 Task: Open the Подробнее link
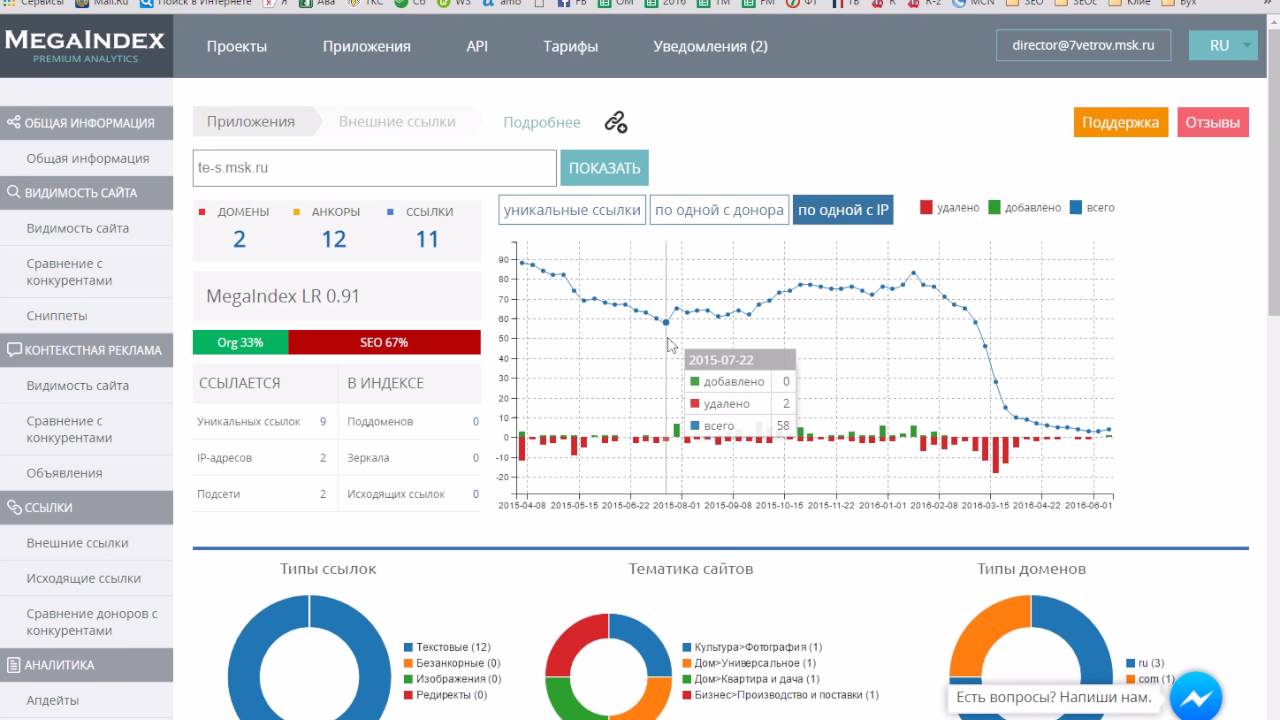point(542,122)
